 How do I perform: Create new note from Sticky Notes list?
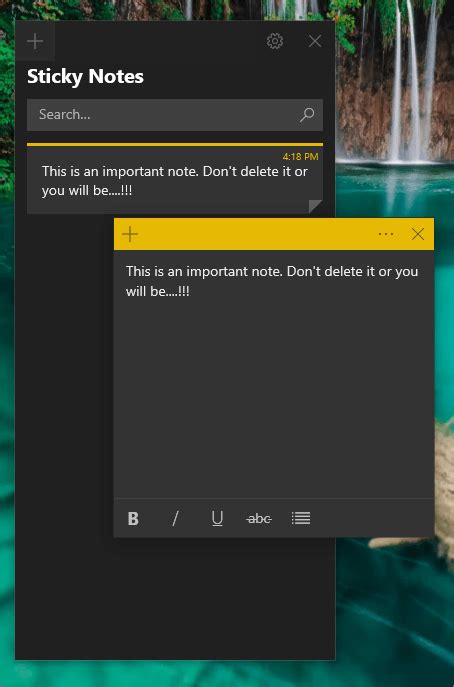coord(35,41)
